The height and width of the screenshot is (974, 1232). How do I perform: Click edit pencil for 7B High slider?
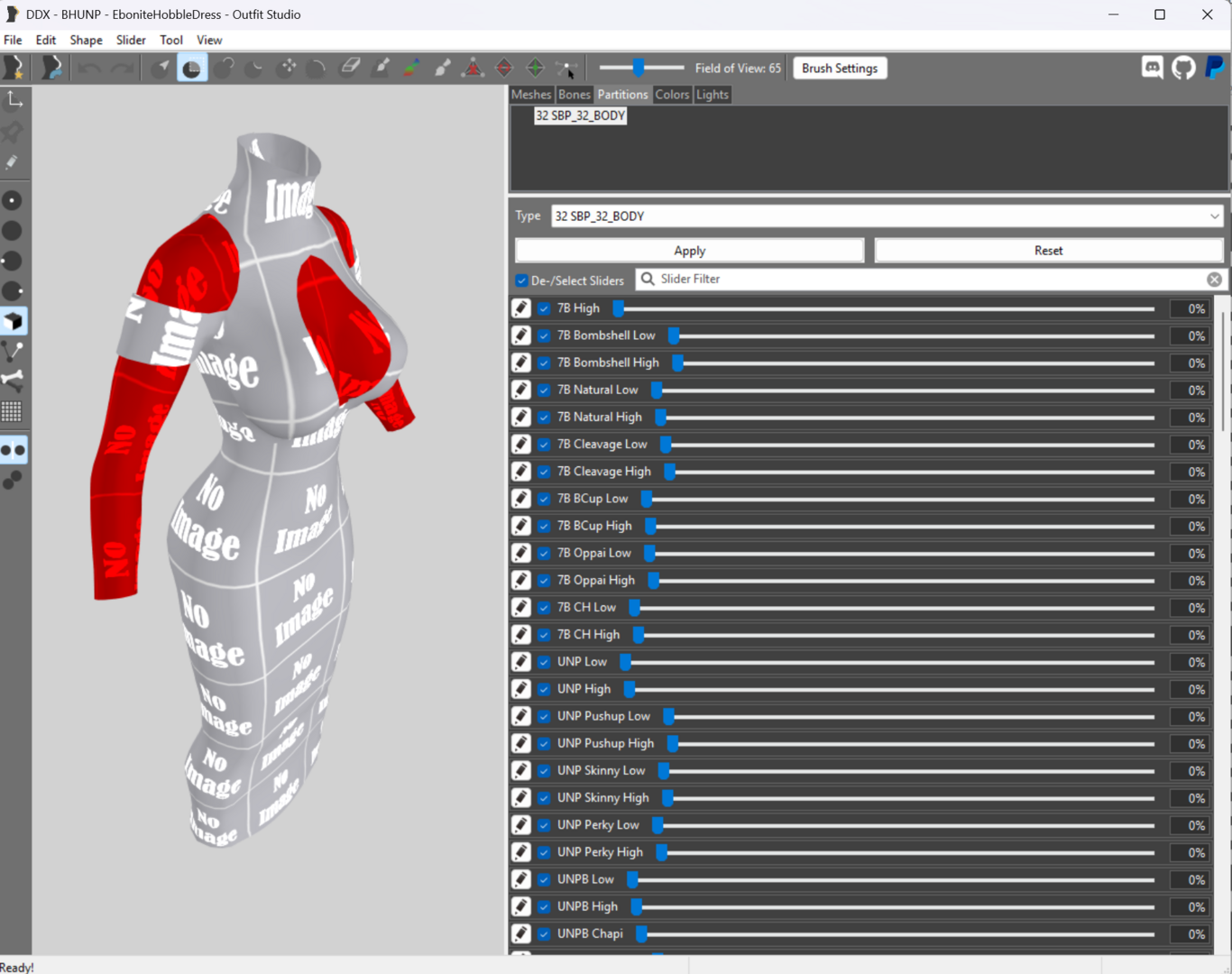point(521,308)
